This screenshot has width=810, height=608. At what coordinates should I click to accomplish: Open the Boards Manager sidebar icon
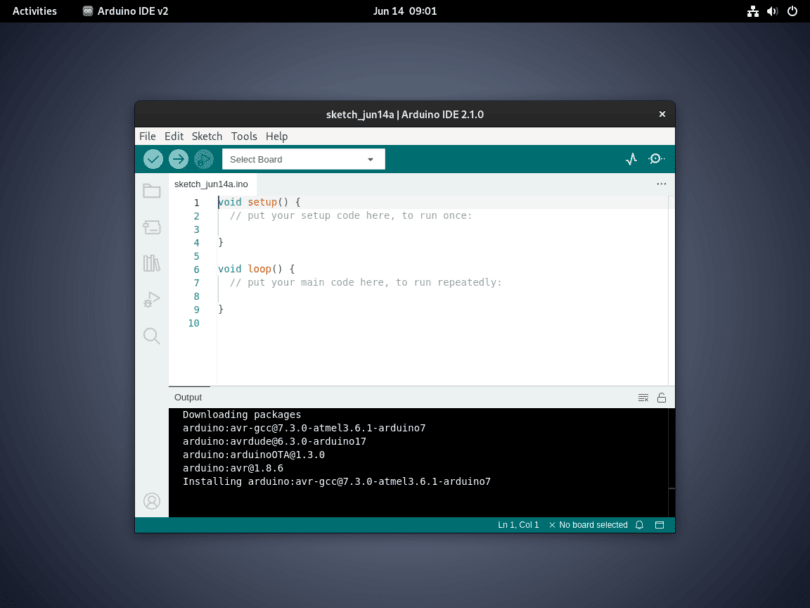[151, 227]
